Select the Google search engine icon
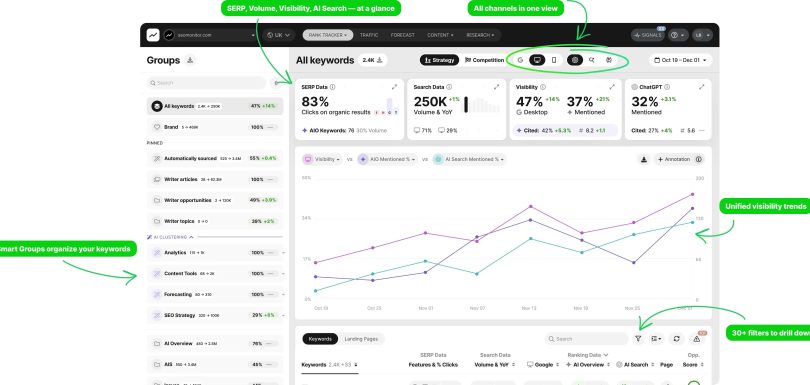The image size is (810, 385). tap(520, 60)
